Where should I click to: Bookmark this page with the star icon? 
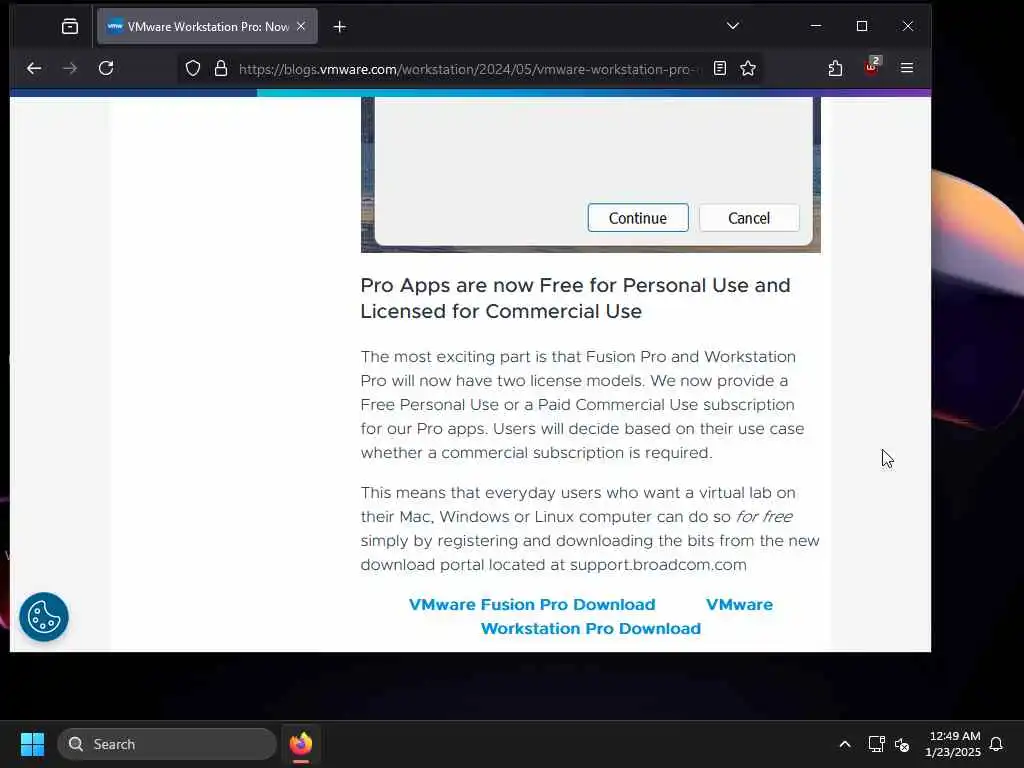(748, 69)
